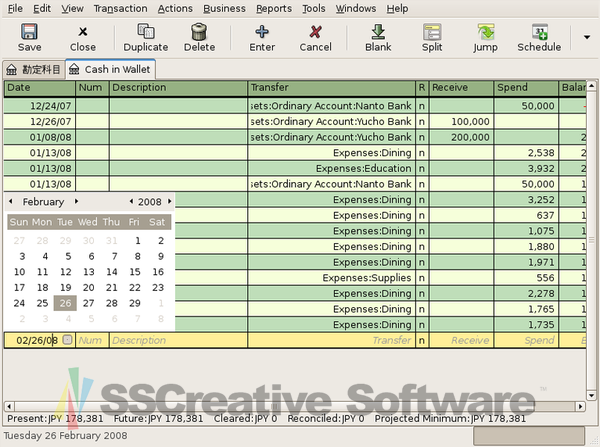Click the Blank transaction icon
This screenshot has width=600, height=447.
[378, 31]
